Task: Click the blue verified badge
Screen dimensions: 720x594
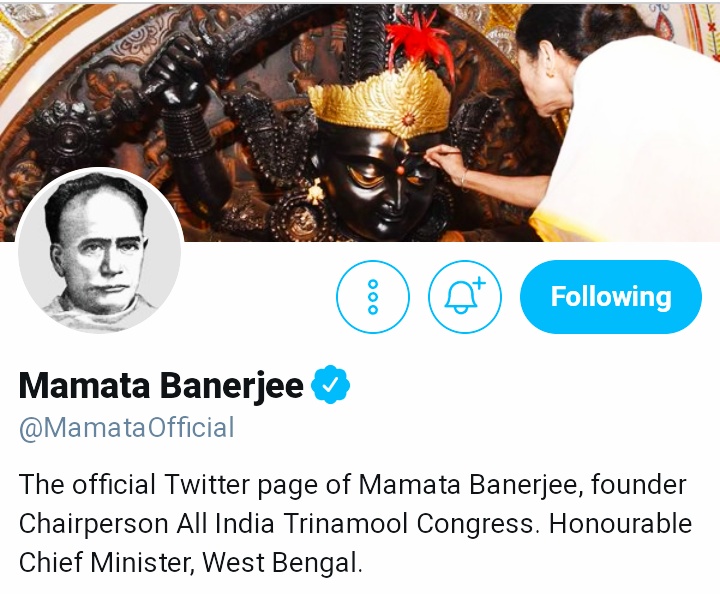Action: 330,385
